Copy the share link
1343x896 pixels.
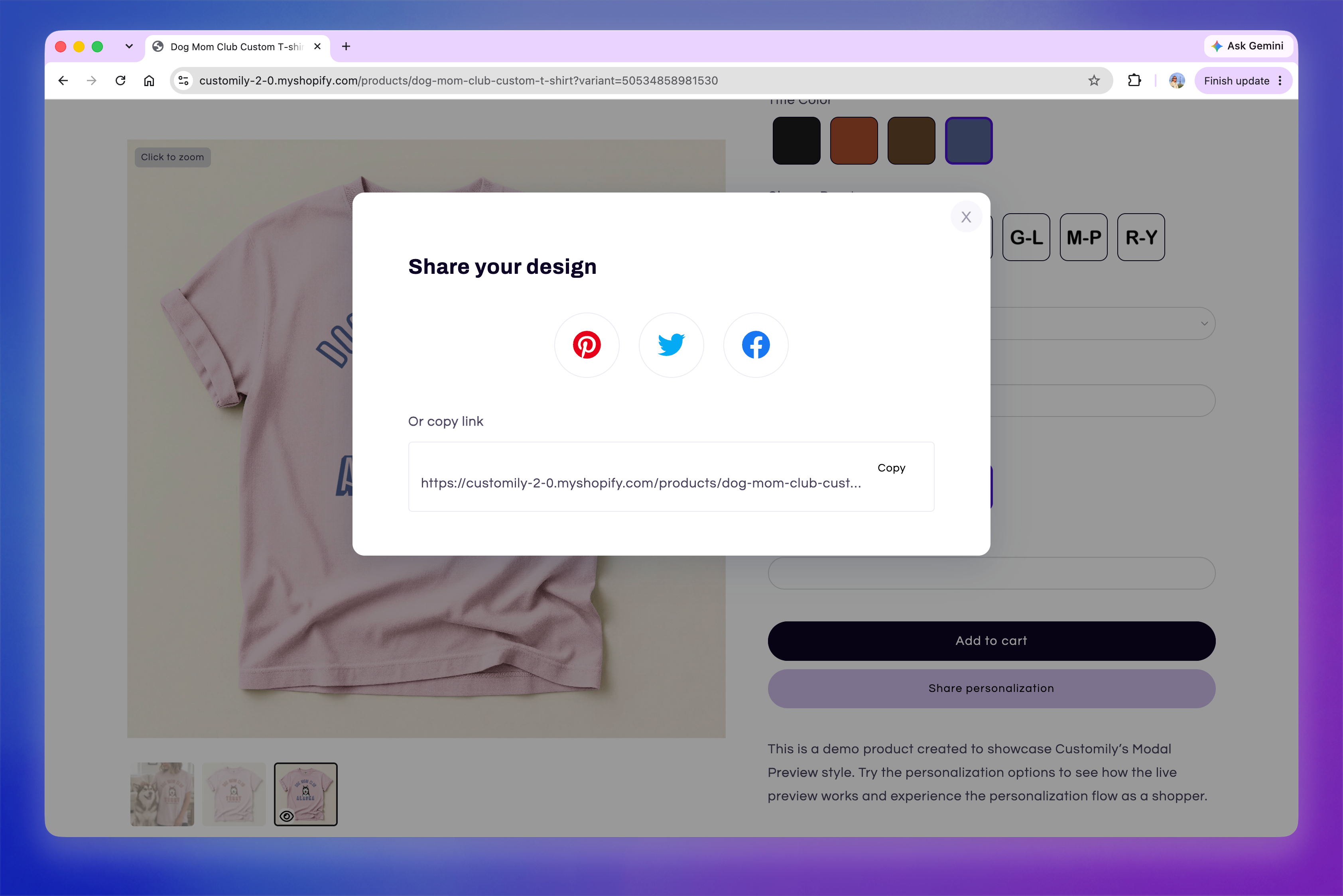point(891,468)
